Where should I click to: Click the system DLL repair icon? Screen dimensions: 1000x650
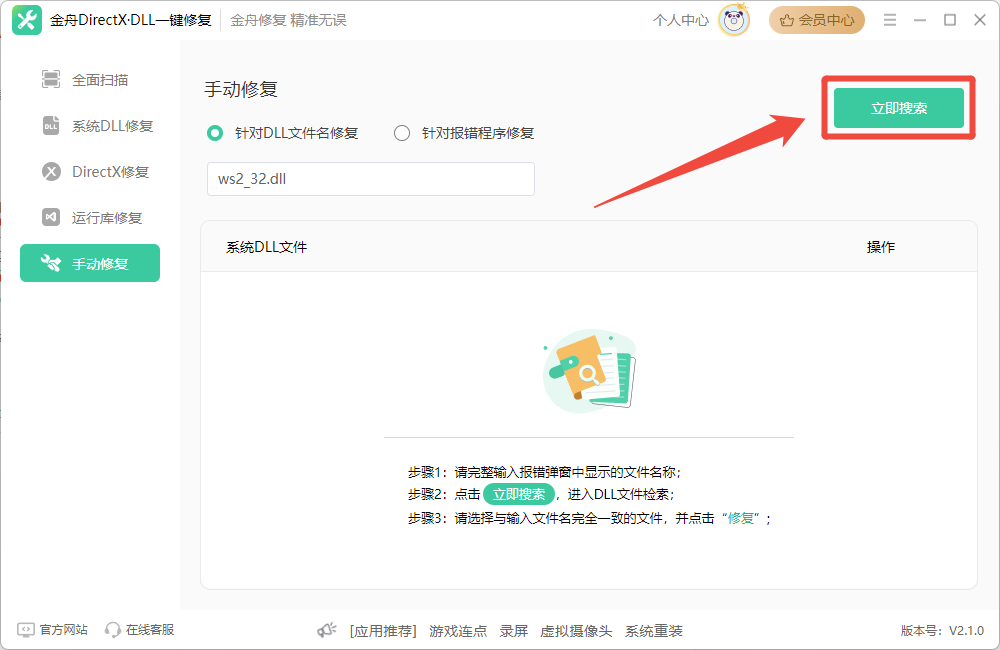(x=51, y=126)
